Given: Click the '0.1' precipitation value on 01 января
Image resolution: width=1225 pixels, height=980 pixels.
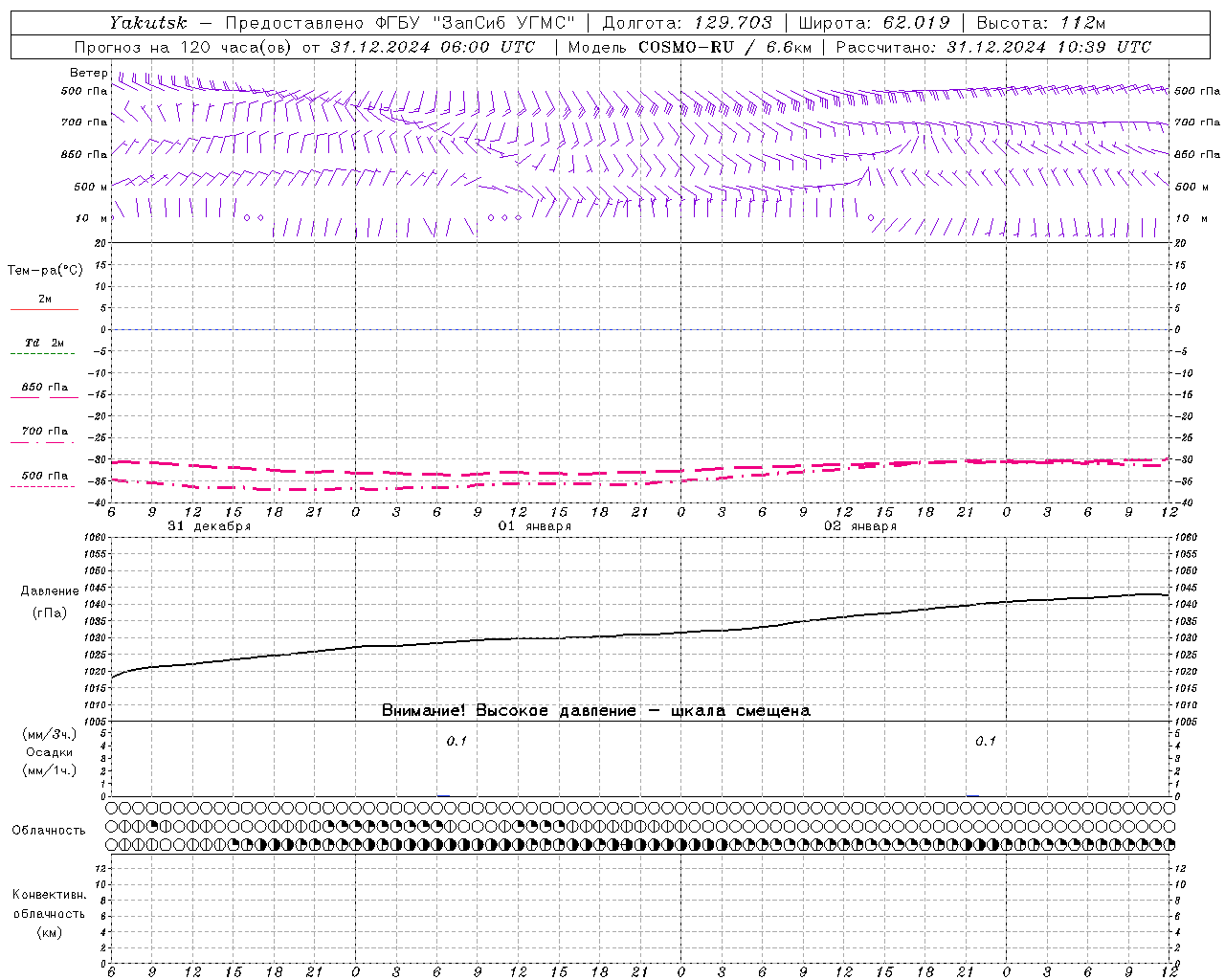Looking at the screenshot, I should 457,741.
